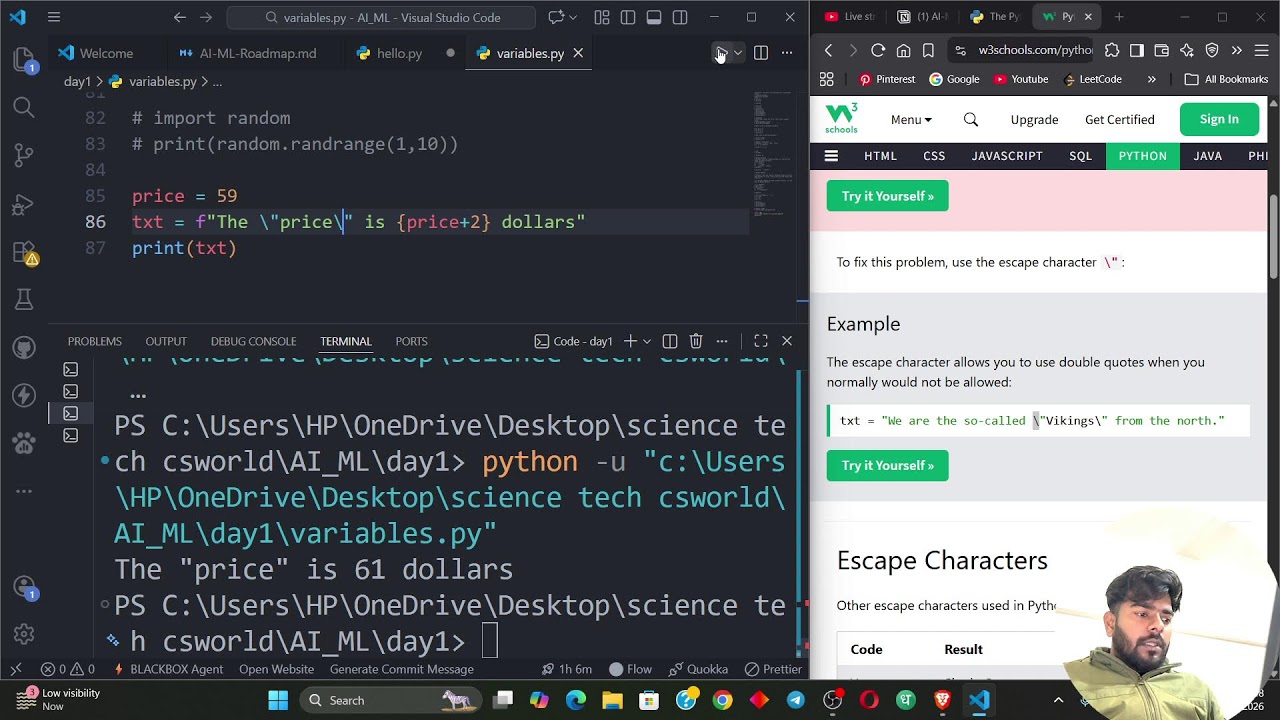Open the Pinterest bookmark
Viewport: 1280px width, 720px height.
pyautogui.click(x=887, y=79)
